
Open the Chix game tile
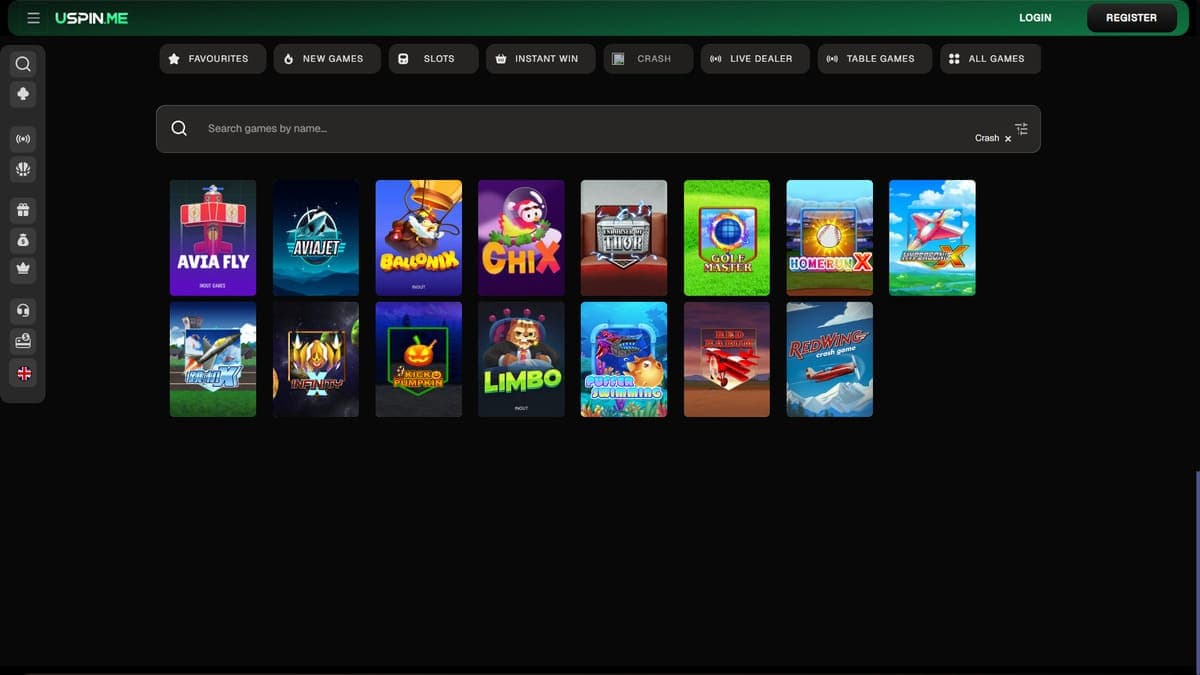click(x=521, y=238)
